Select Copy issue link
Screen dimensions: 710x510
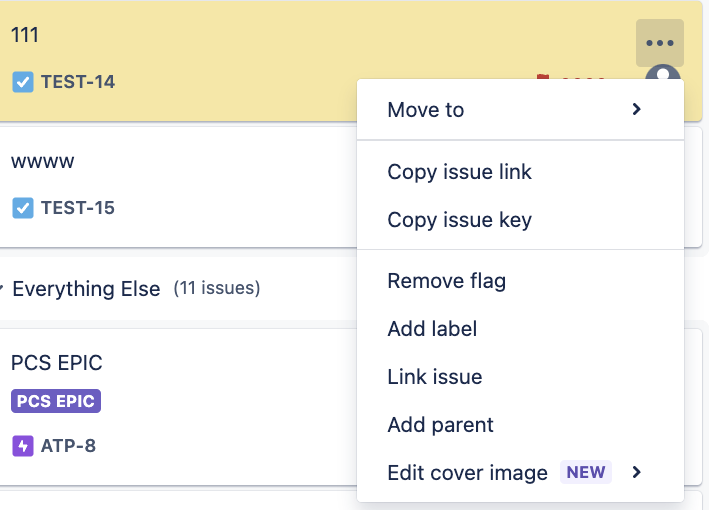459,172
